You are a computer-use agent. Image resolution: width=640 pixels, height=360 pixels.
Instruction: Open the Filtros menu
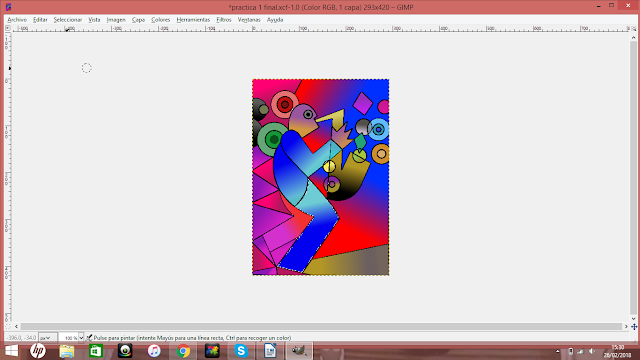pos(224,20)
